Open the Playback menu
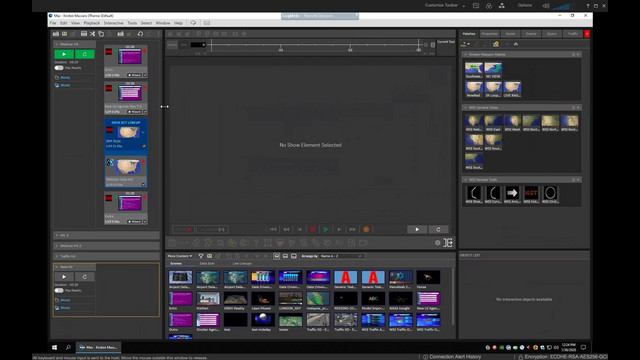The width and height of the screenshot is (640, 360). [x=91, y=23]
